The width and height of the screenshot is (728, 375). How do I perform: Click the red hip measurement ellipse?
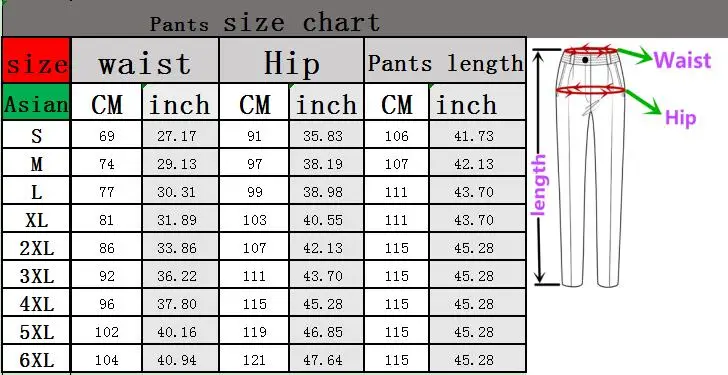(x=591, y=90)
